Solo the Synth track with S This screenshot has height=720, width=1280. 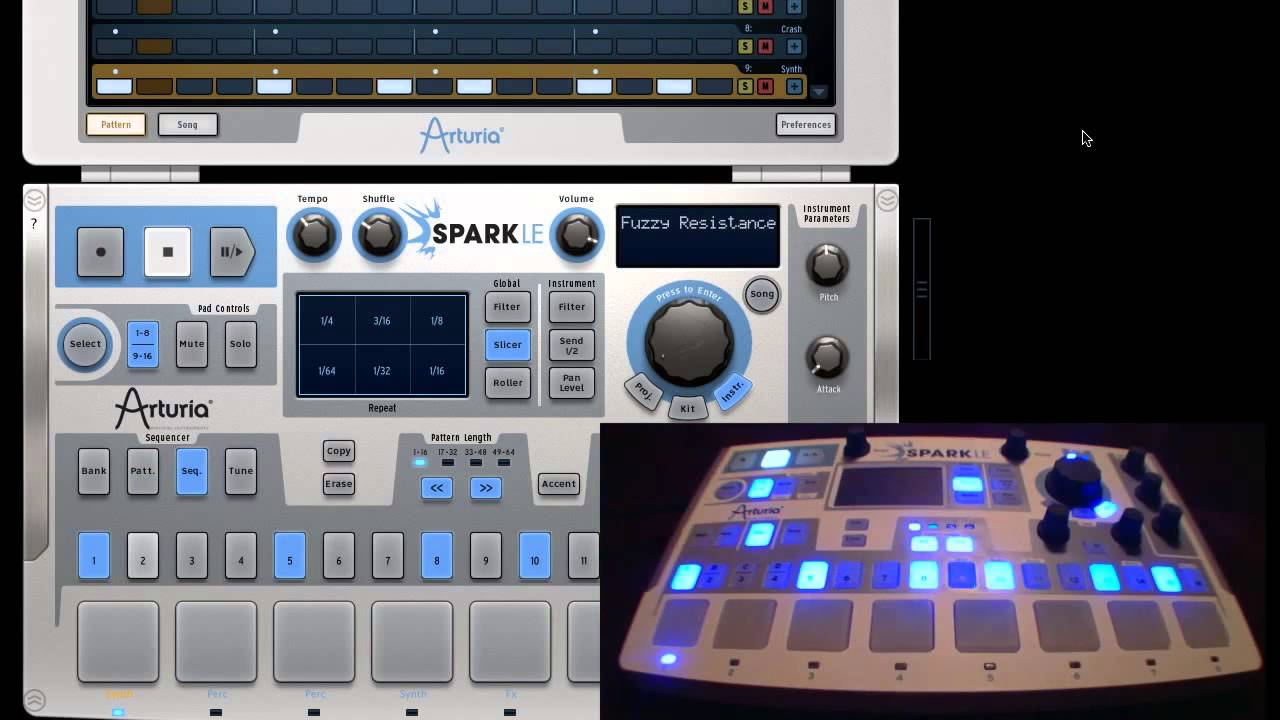coord(745,87)
